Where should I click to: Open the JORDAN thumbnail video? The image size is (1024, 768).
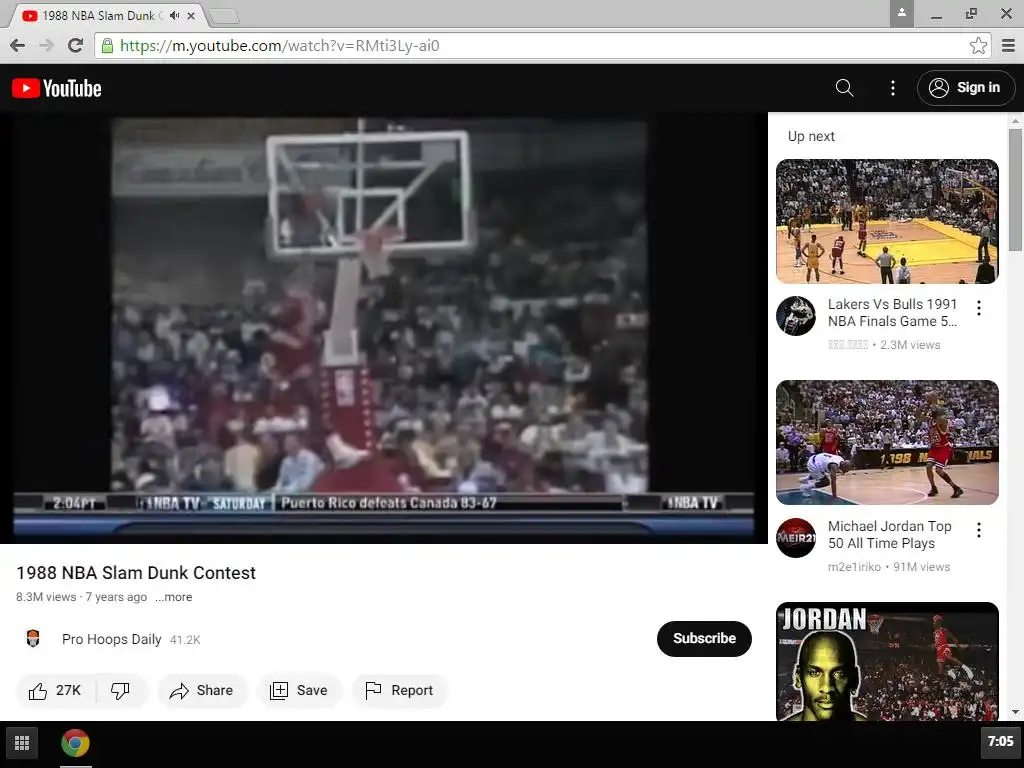[x=887, y=661]
